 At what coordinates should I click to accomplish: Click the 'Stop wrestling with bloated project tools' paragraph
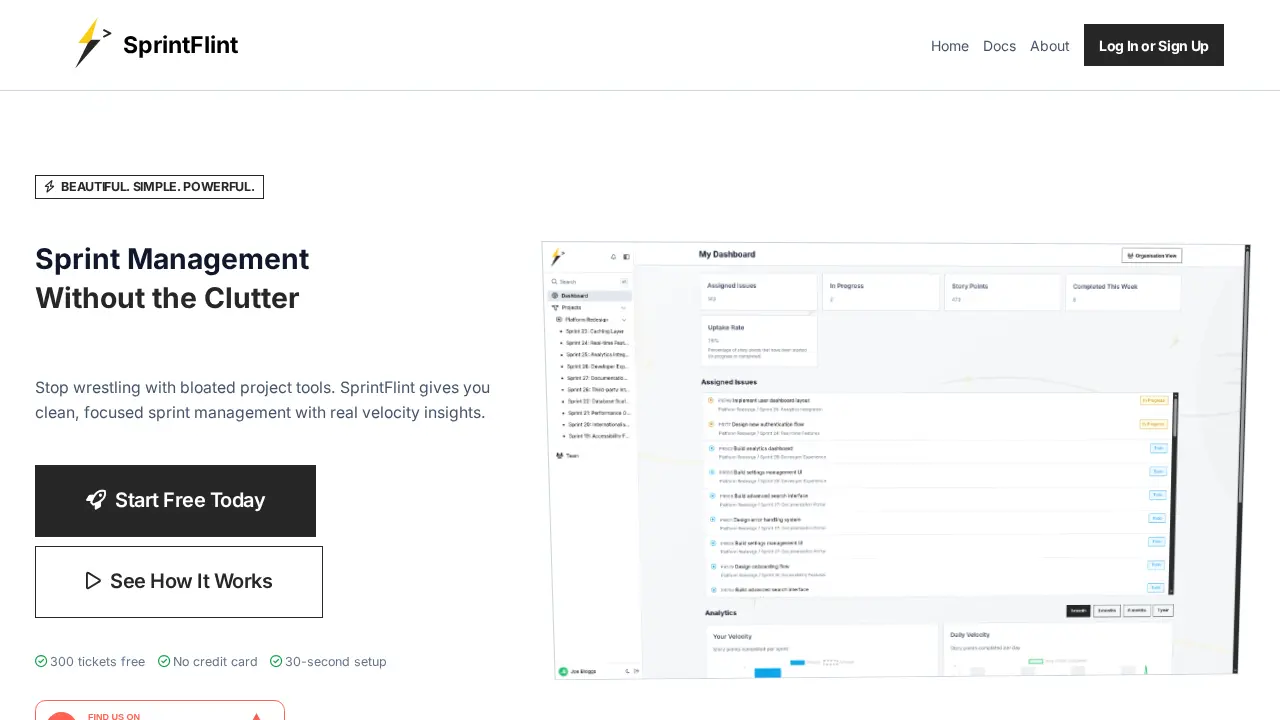click(x=263, y=400)
